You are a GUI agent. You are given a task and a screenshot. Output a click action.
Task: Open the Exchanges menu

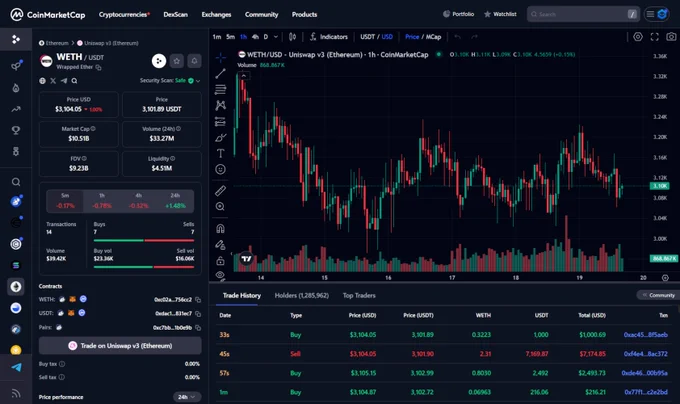(x=216, y=14)
